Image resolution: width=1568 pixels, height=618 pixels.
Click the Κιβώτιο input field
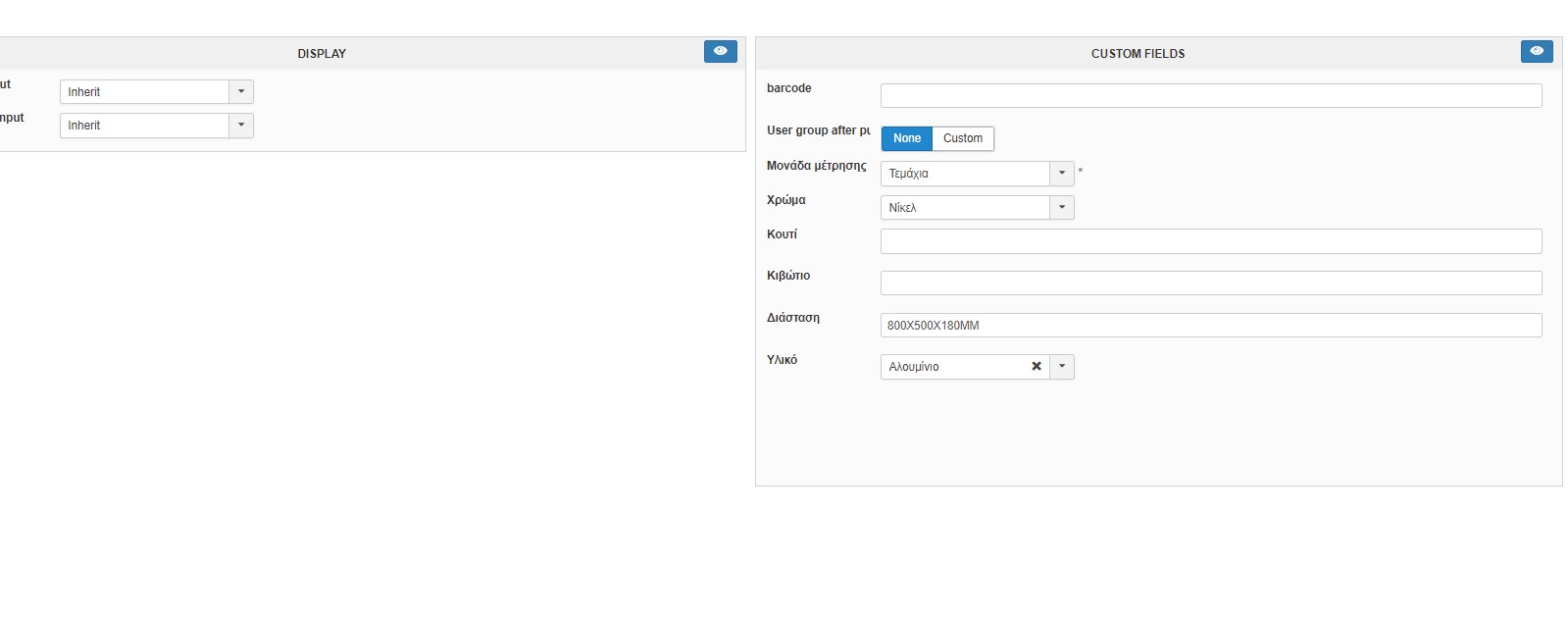click(1210, 283)
